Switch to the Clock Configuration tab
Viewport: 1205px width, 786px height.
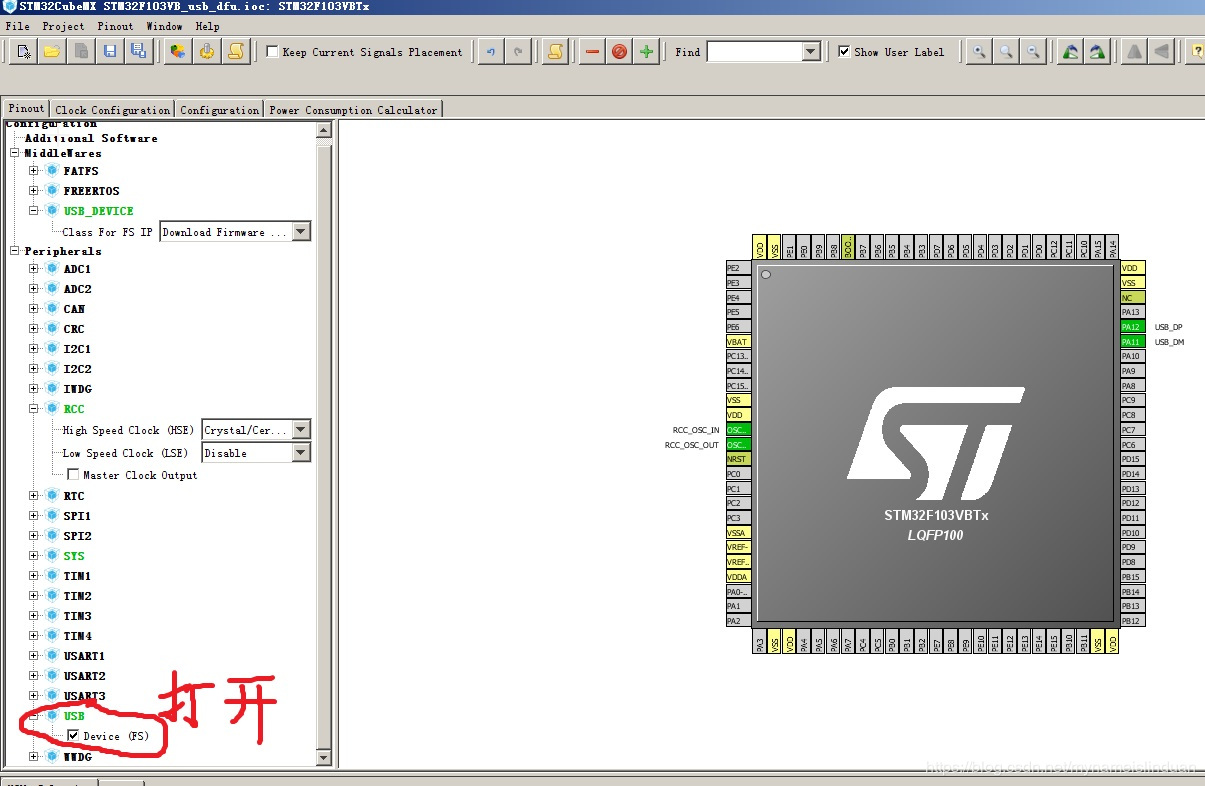tap(112, 110)
